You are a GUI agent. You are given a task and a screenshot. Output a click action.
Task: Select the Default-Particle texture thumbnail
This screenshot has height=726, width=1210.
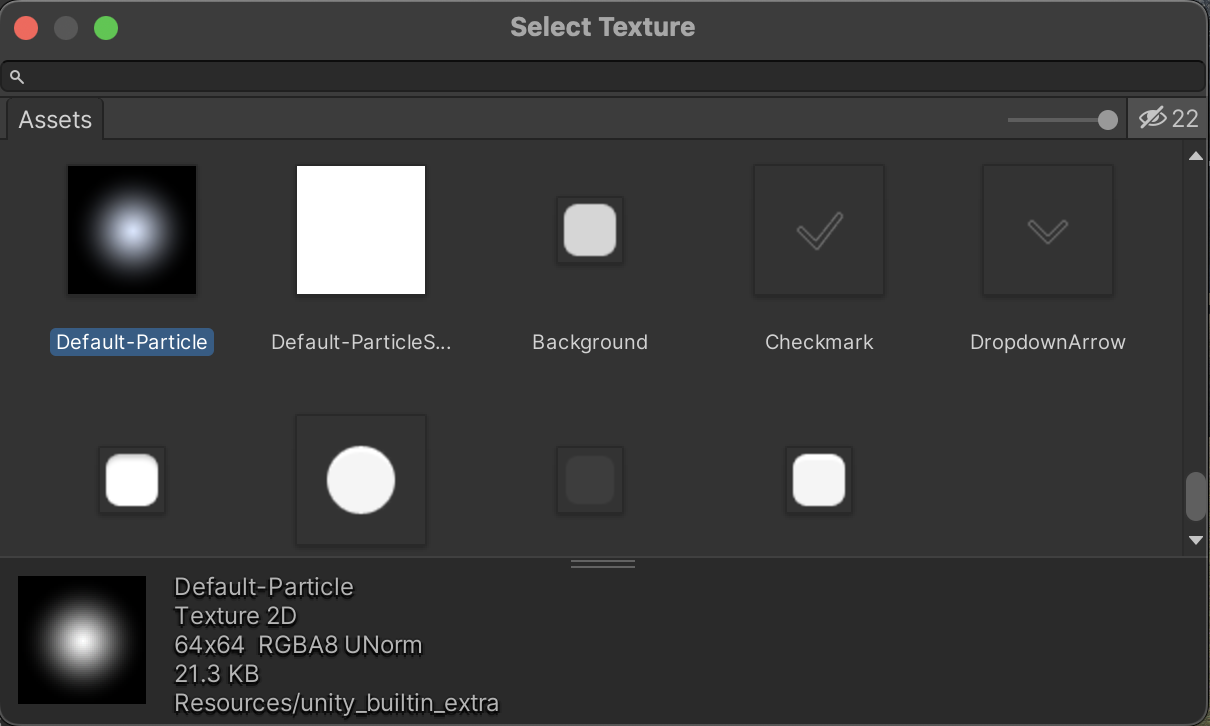coord(132,230)
